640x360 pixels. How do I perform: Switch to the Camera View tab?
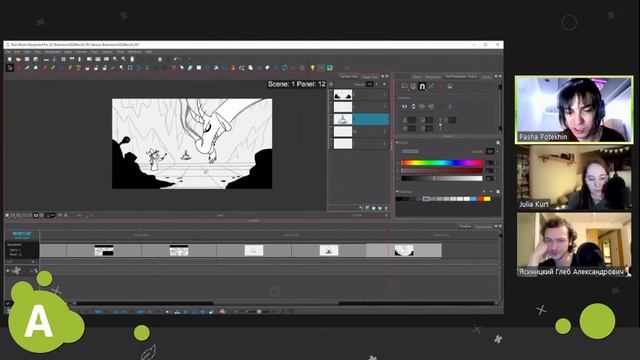pos(349,77)
